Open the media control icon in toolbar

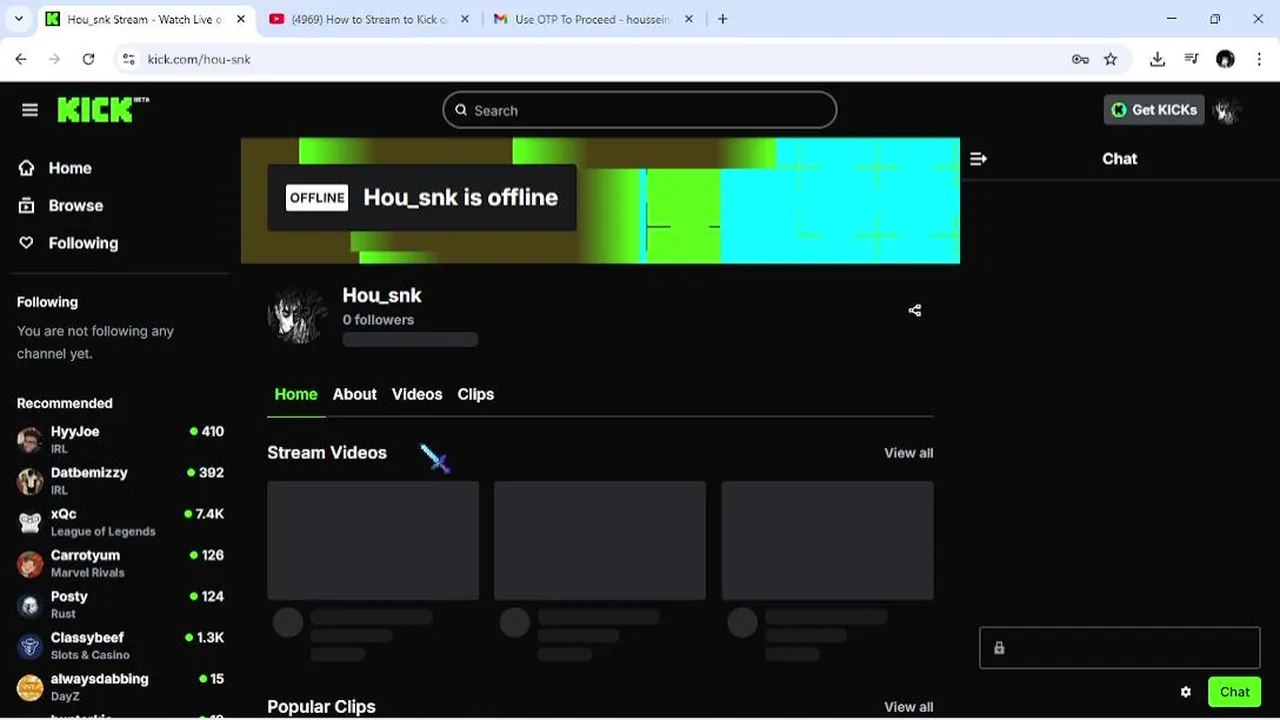[1191, 59]
